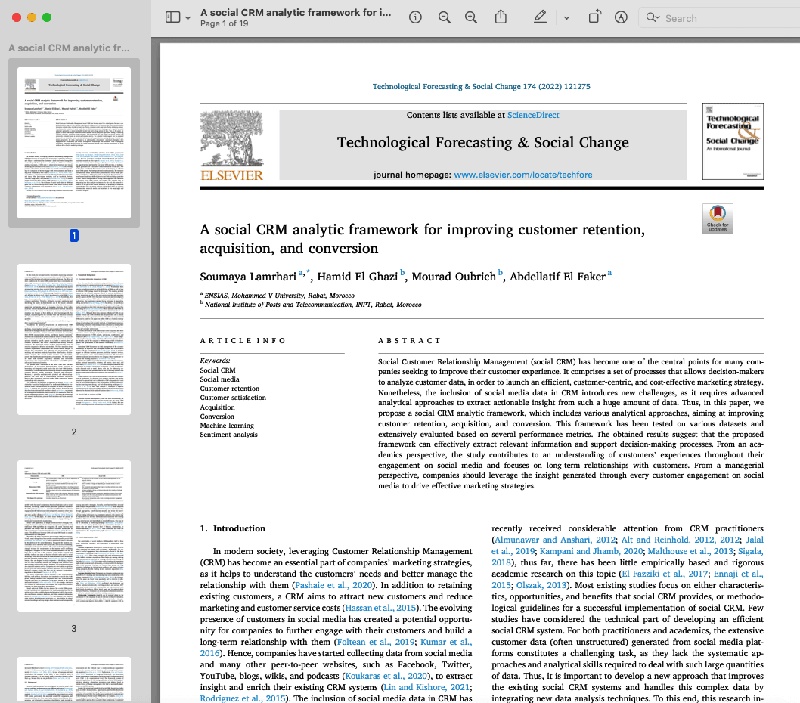Image resolution: width=800 pixels, height=703 pixels.
Task: Click the keyword 'Machine learning'
Action: tap(227, 425)
